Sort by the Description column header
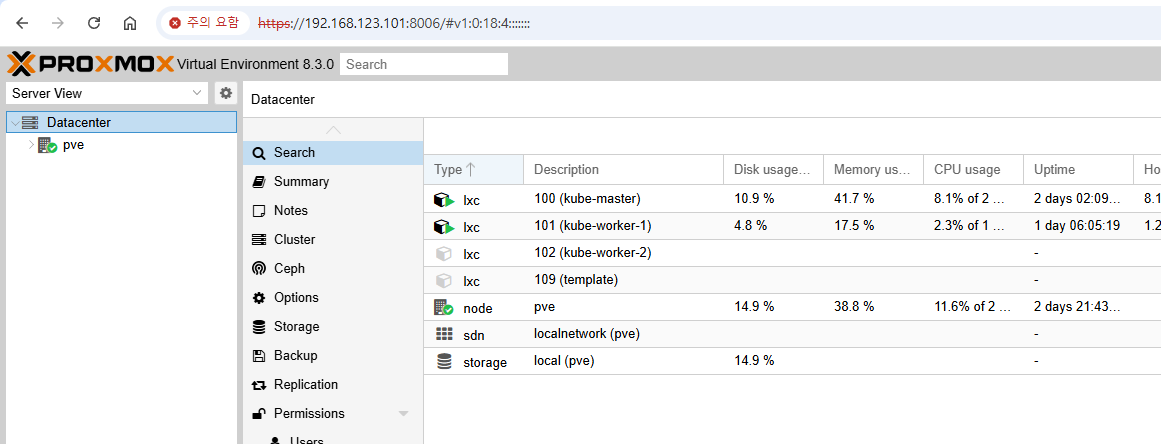This screenshot has height=444, width=1161. (x=623, y=169)
